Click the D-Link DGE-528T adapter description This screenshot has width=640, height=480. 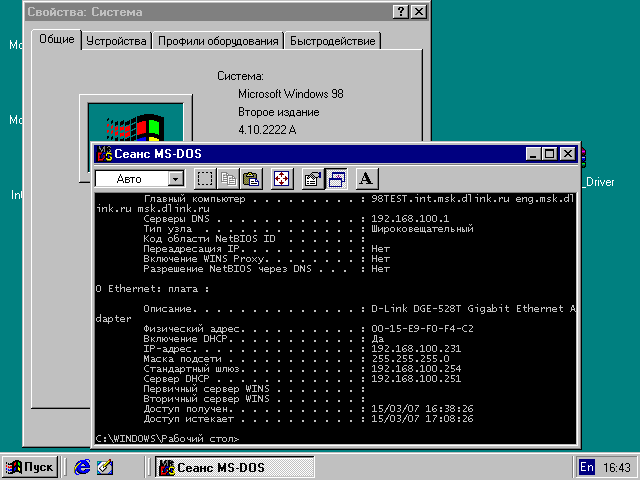473,309
